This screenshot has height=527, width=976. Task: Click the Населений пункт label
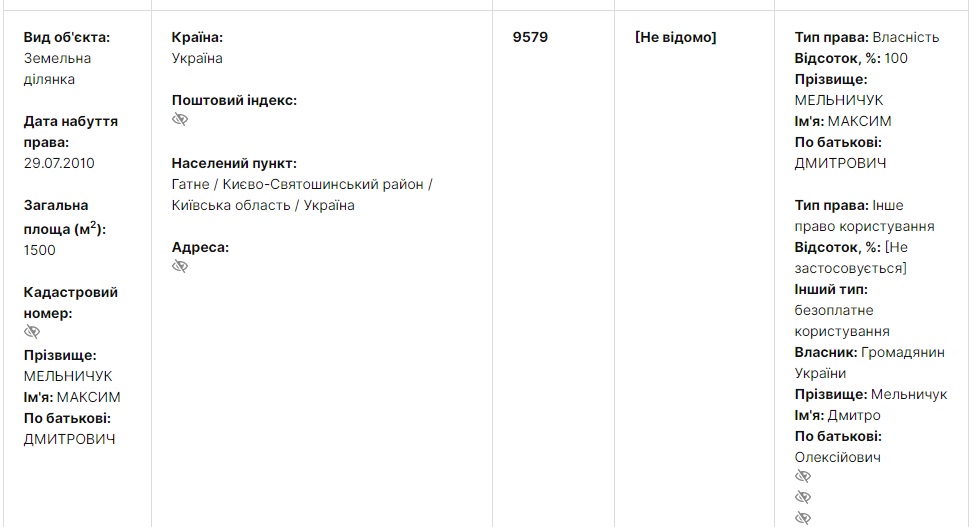tap(234, 163)
